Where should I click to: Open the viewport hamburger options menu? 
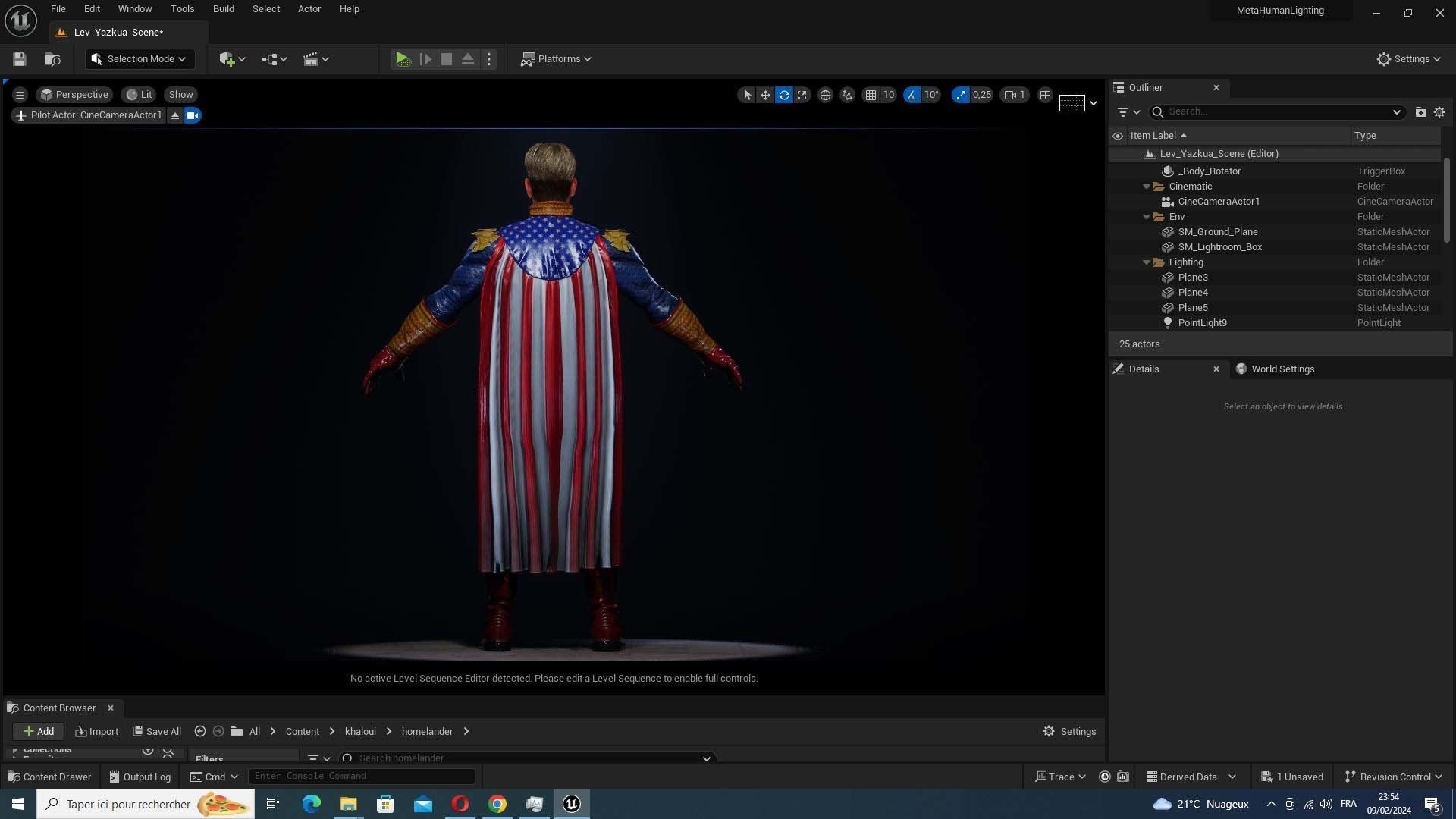point(20,95)
